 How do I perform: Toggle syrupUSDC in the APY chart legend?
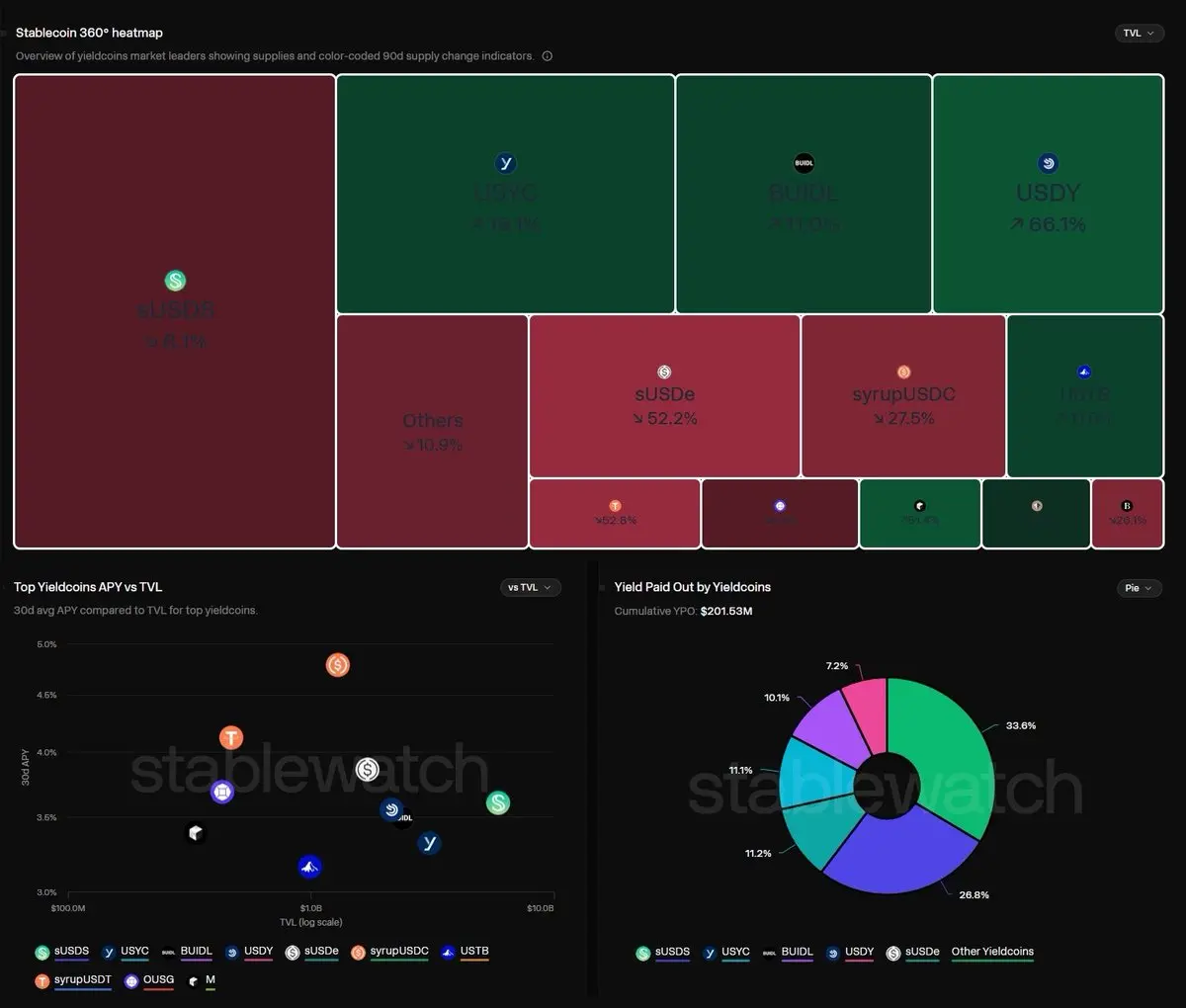[390, 953]
